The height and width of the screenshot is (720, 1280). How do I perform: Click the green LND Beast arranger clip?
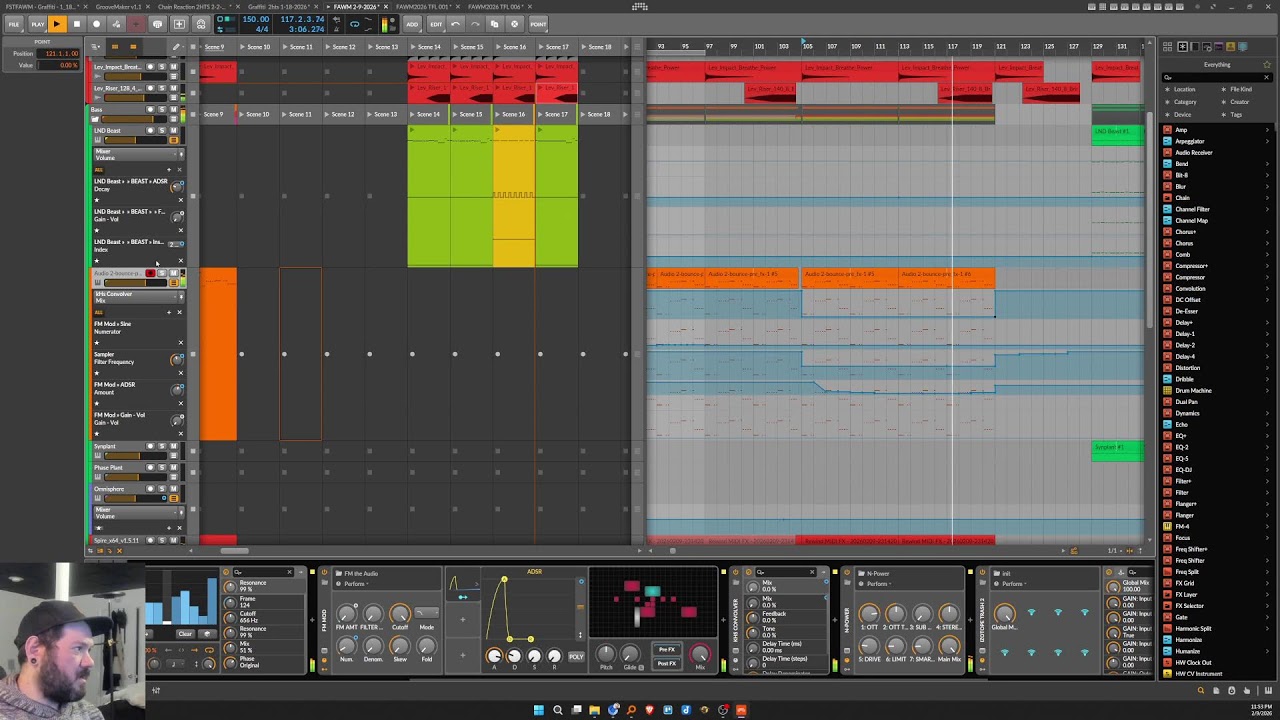coord(1118,136)
